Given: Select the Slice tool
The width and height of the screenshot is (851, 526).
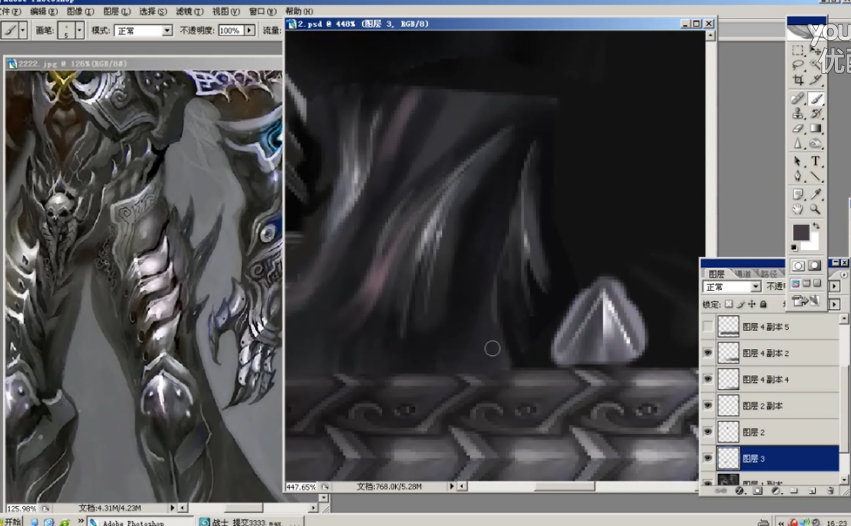Looking at the screenshot, I should pos(815,80).
